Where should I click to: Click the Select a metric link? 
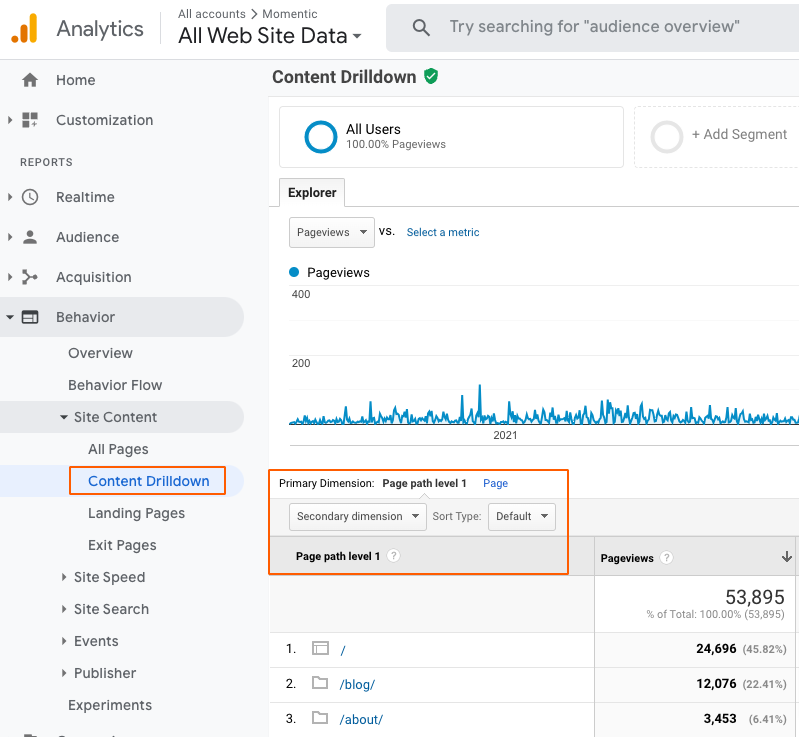[443, 232]
